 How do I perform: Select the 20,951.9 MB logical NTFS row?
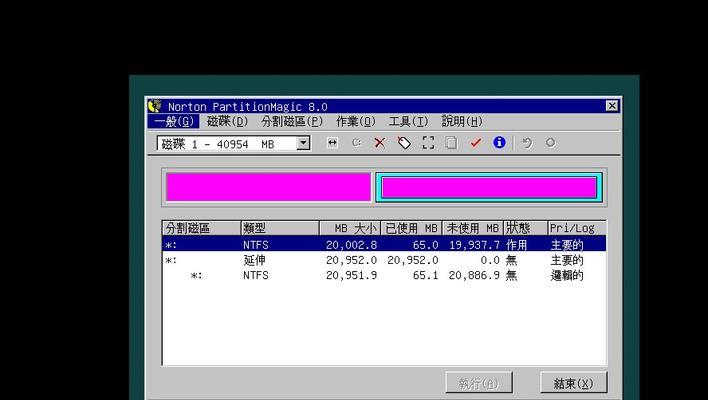[384, 275]
